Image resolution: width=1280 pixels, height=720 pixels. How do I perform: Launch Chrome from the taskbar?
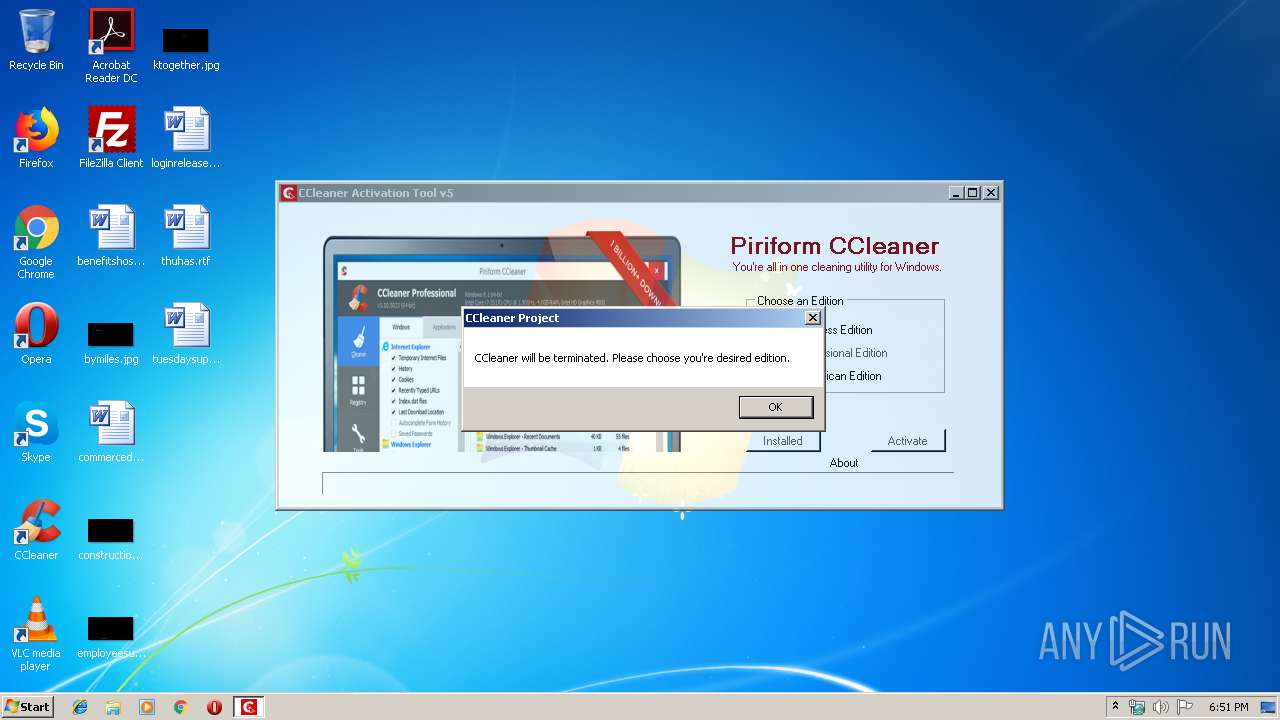click(180, 707)
